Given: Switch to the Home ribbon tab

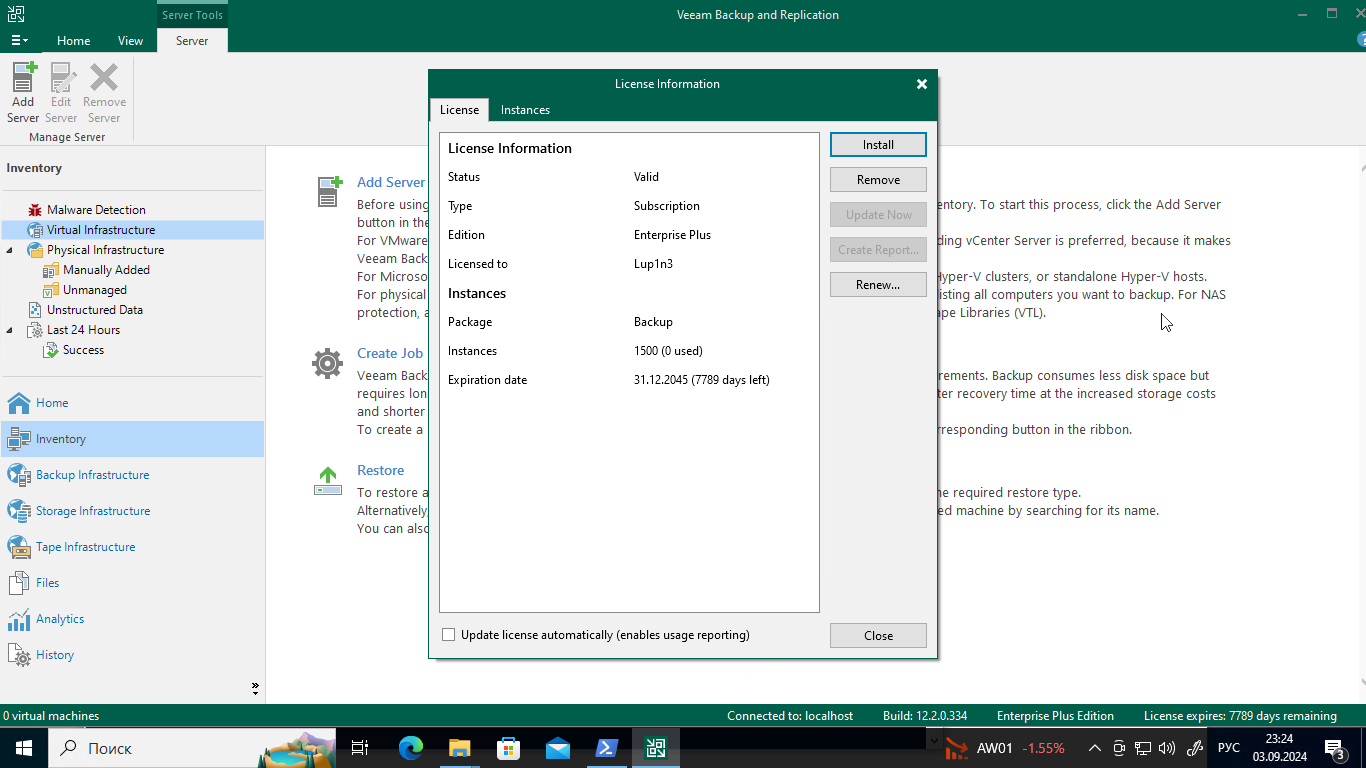Looking at the screenshot, I should click(74, 41).
